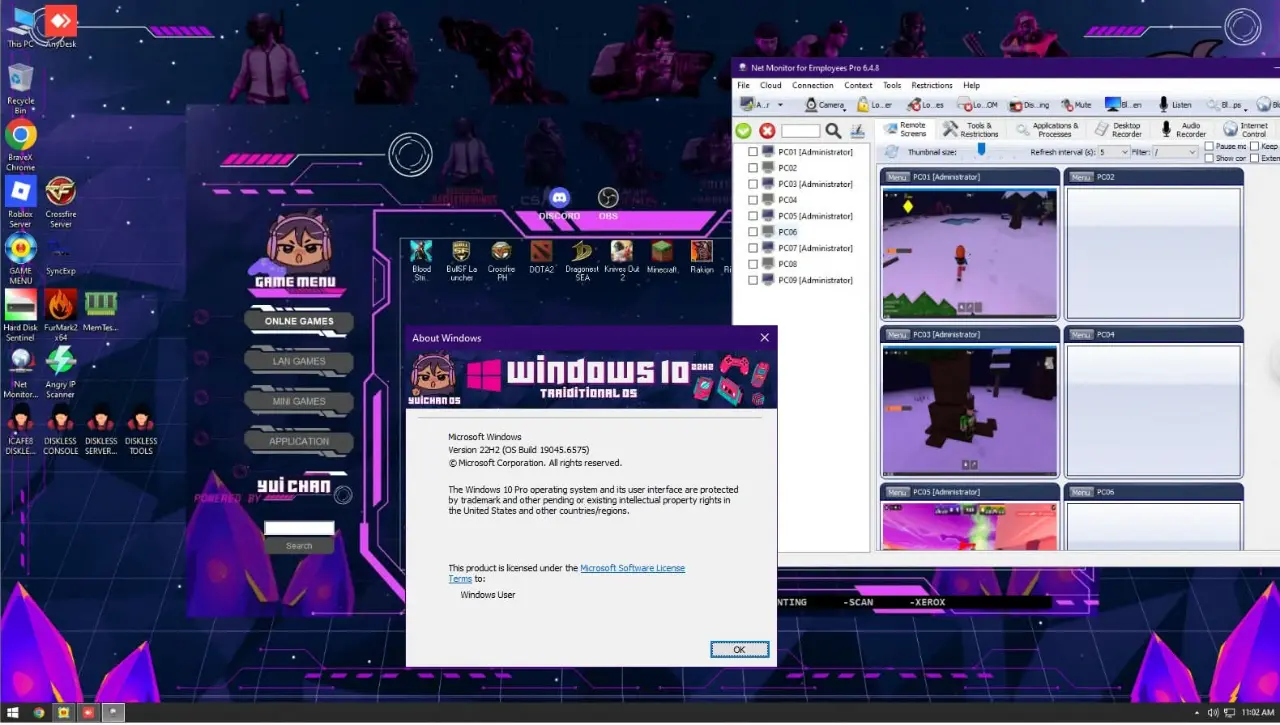Open the File menu in Net Monitor
Viewport: 1280px width, 725px height.
[x=743, y=85]
